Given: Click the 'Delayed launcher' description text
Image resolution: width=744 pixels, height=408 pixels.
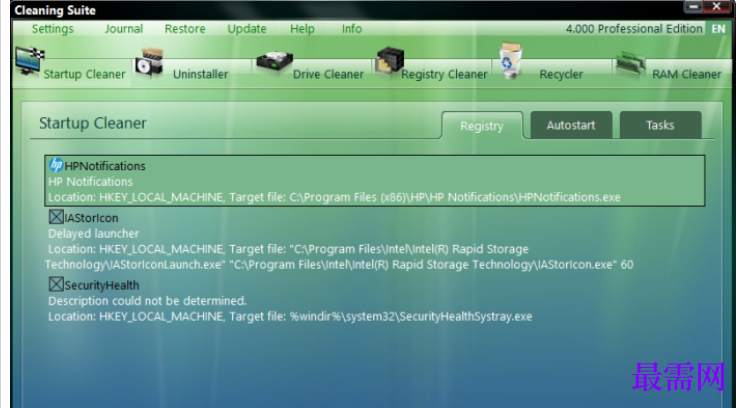Looking at the screenshot, I should point(93,233).
